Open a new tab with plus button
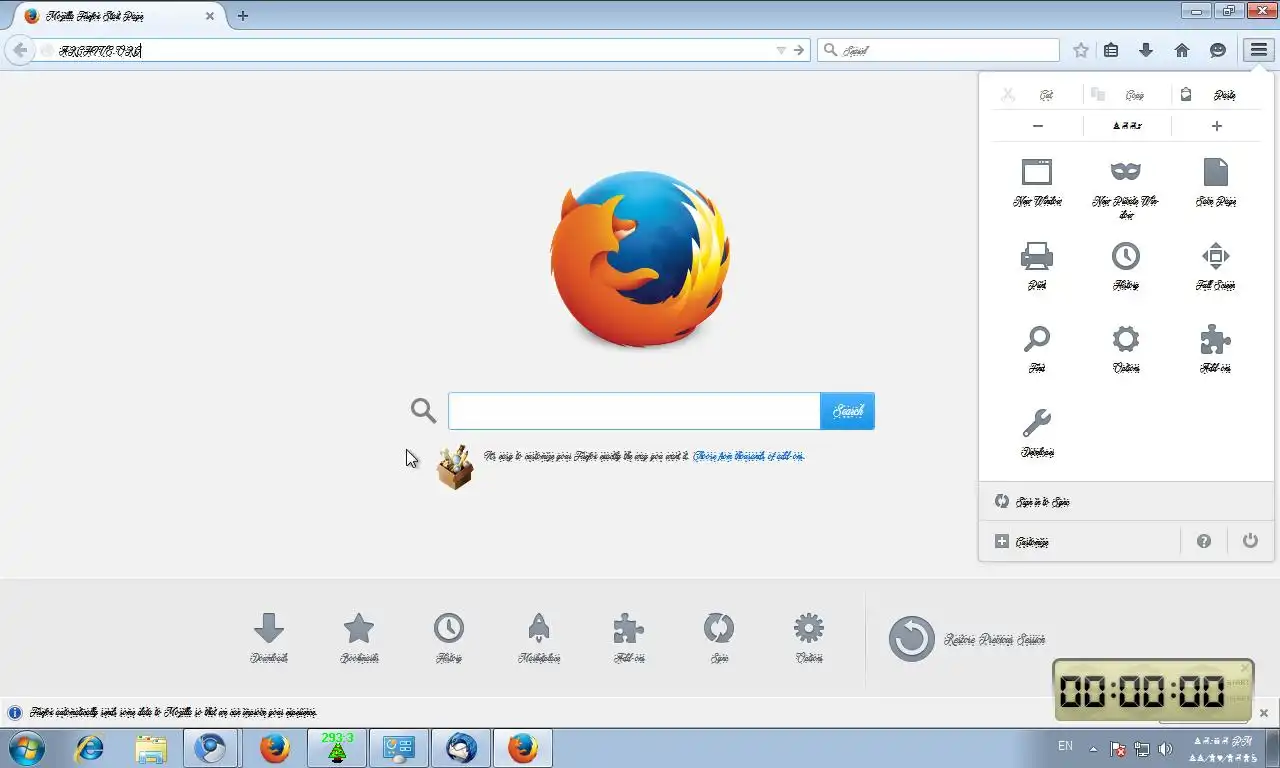 point(243,16)
